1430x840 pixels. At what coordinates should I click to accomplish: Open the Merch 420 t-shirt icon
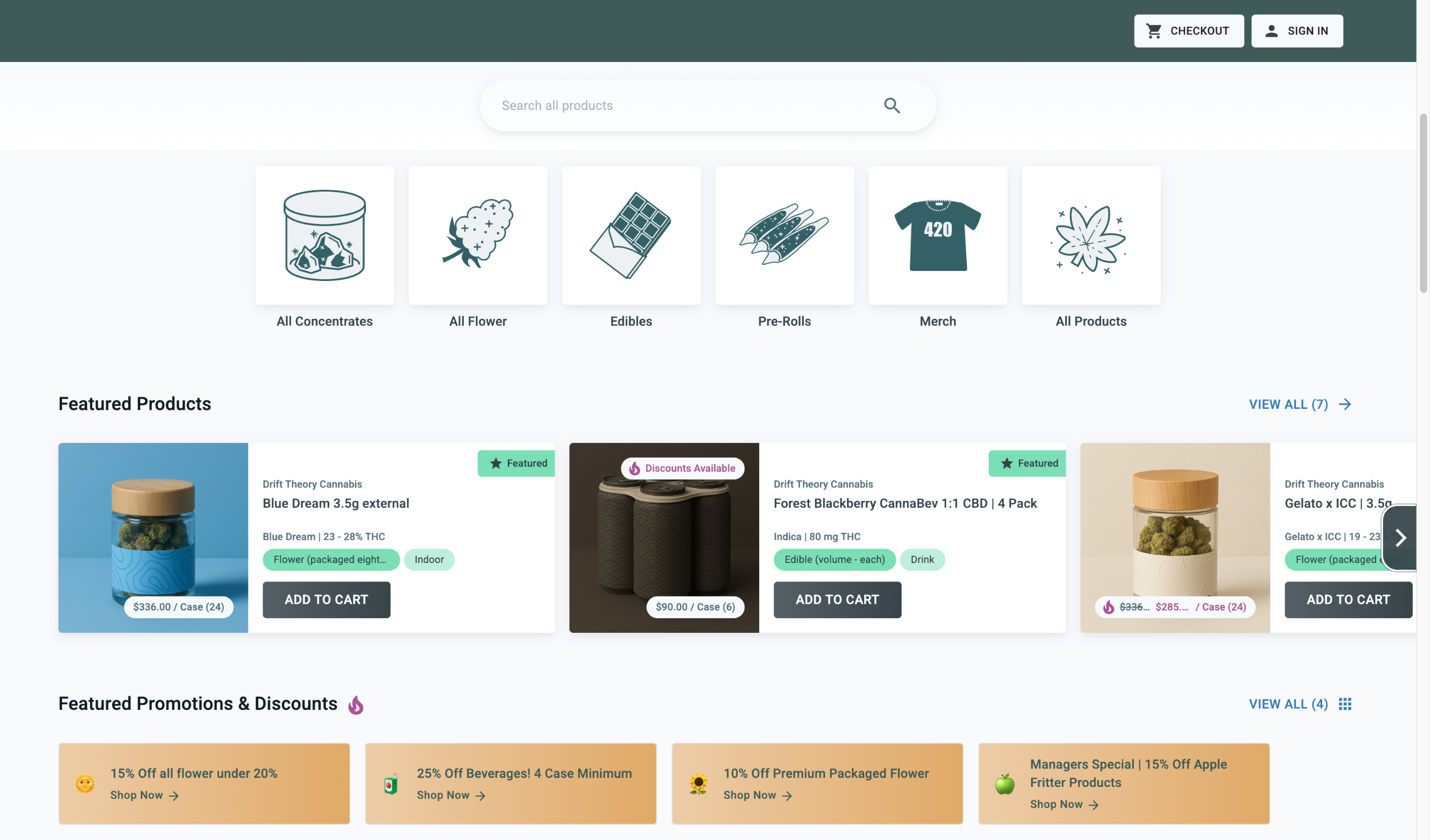coord(937,235)
